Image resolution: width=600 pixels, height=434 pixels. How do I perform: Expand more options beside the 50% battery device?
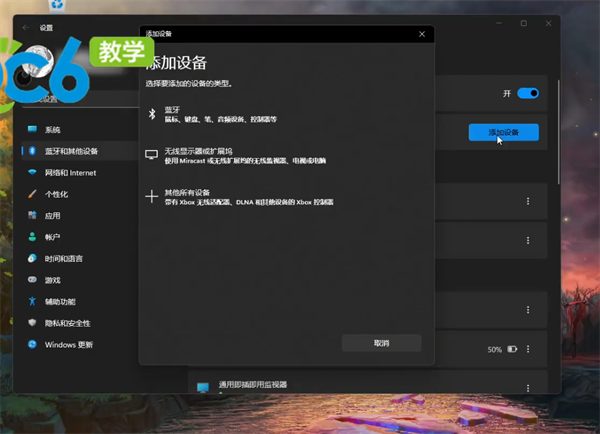pos(528,349)
